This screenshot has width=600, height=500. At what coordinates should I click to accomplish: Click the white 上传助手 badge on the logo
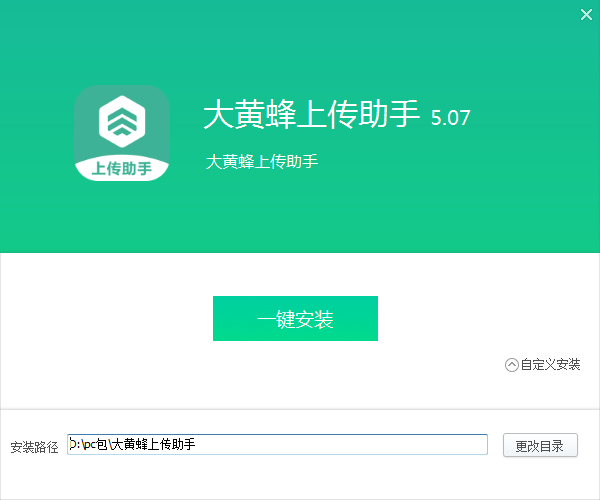coord(122,167)
